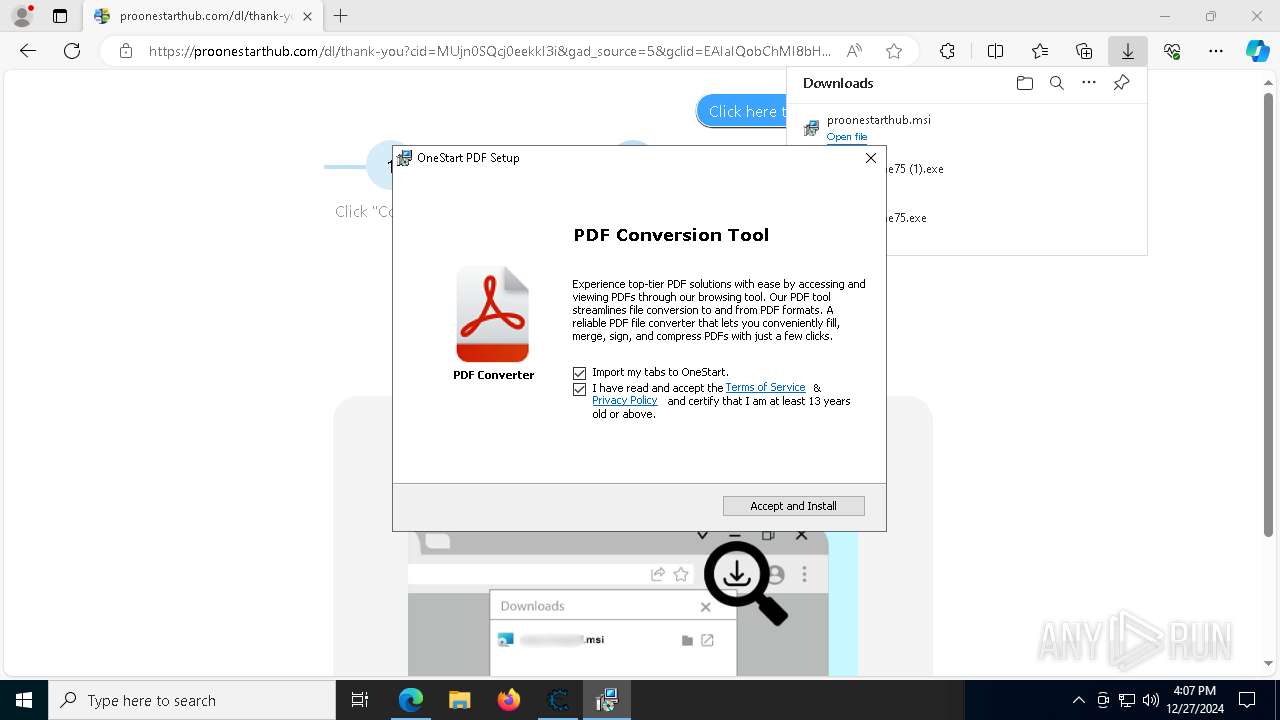Open Split screen icon

[995, 51]
